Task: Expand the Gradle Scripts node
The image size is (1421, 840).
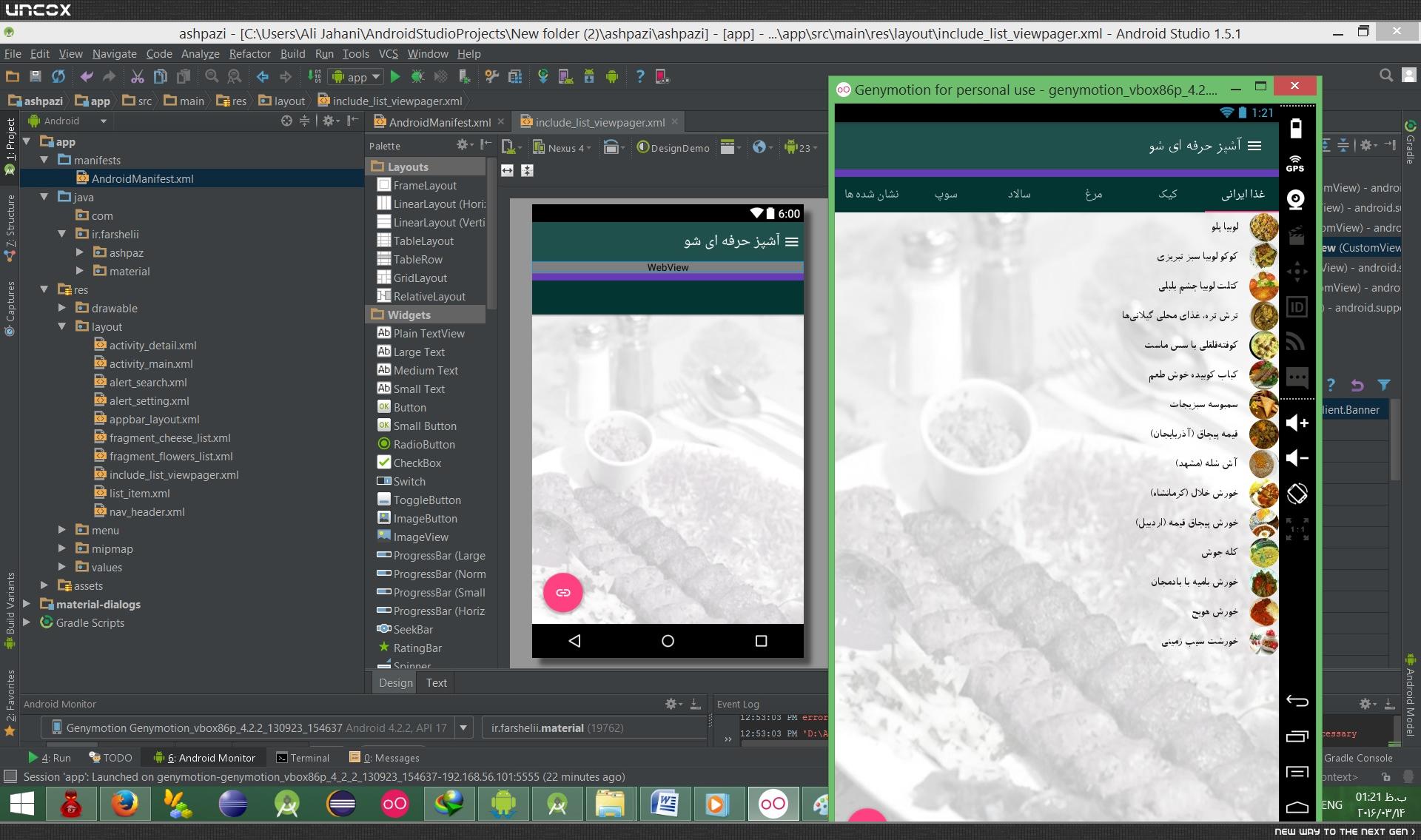Action: pyautogui.click(x=27, y=622)
